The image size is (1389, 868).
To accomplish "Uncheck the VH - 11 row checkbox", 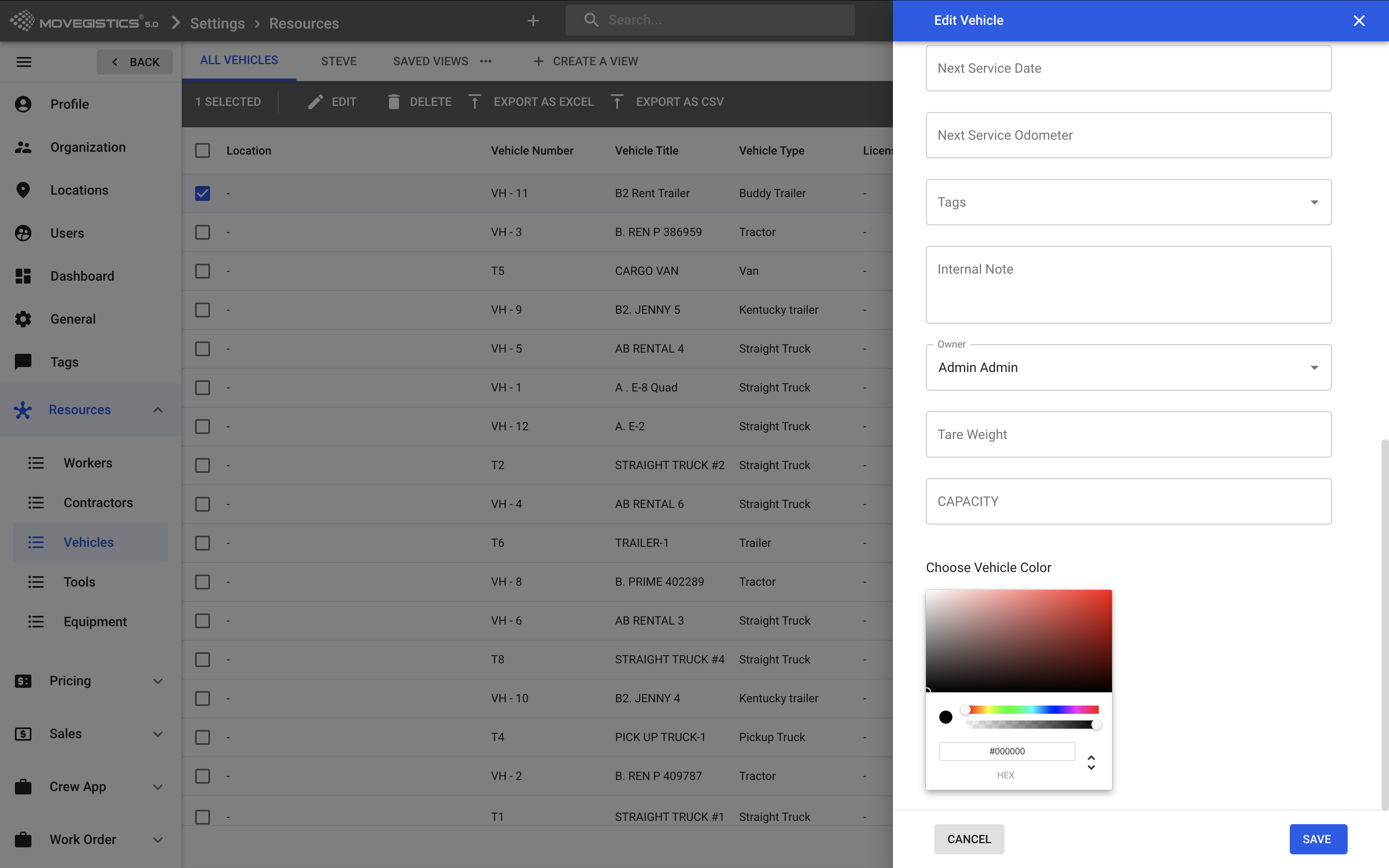I will (x=203, y=193).
